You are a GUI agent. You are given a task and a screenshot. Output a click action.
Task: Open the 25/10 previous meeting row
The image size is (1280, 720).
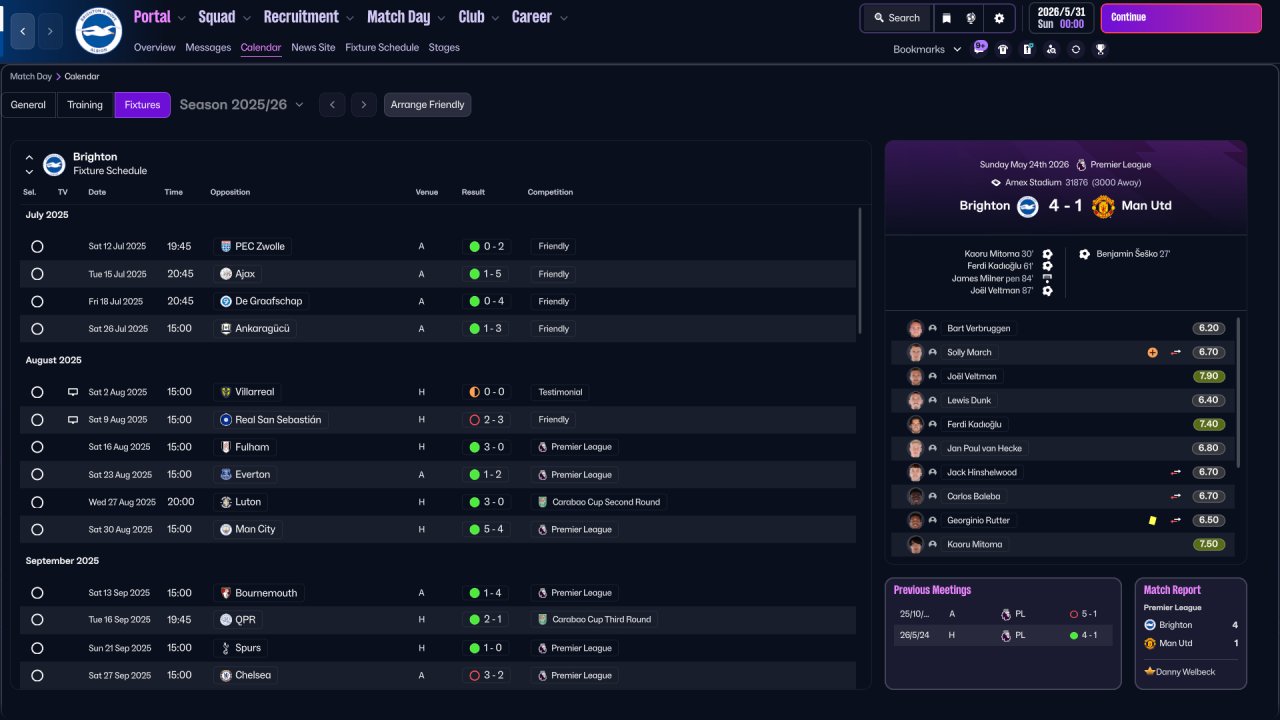tap(1003, 614)
